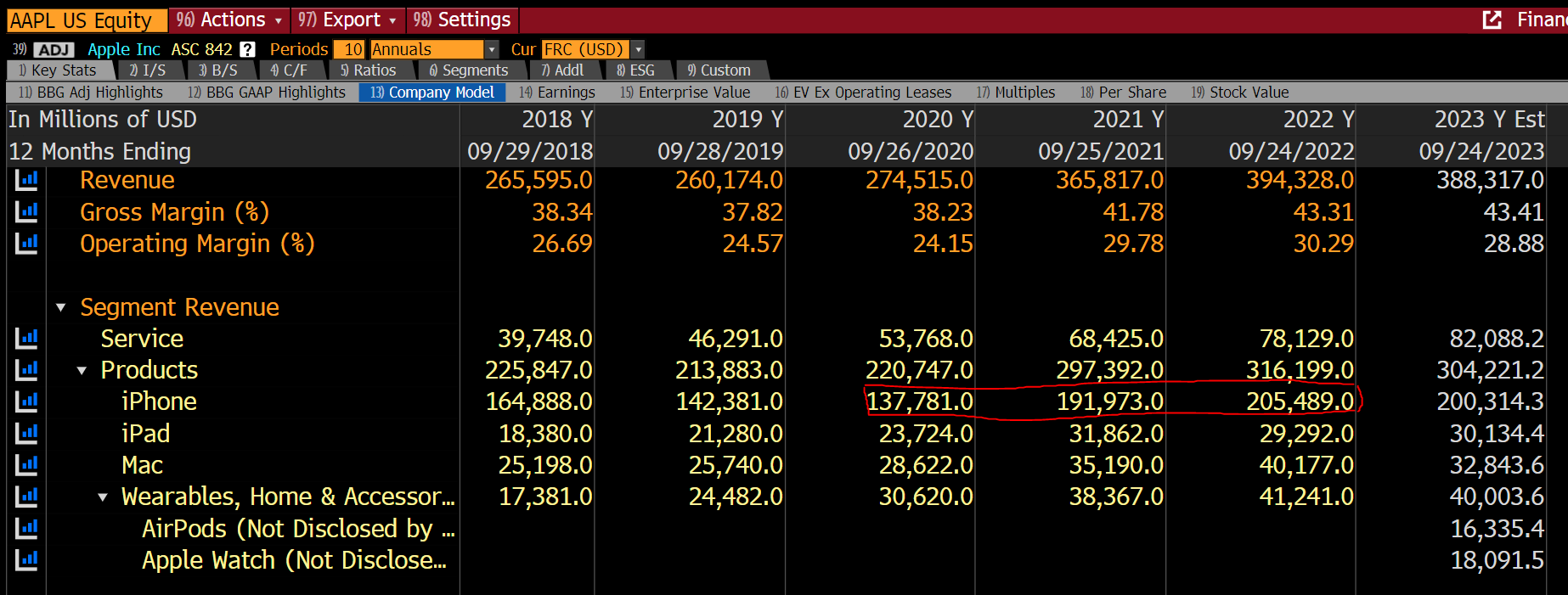Open the Annuals period type dropdown
Image resolution: width=1568 pixels, height=595 pixels.
491,49
